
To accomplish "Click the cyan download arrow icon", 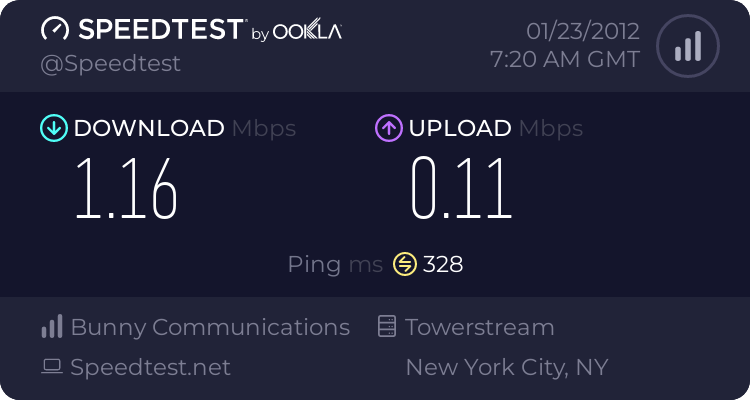I will (x=53, y=128).
